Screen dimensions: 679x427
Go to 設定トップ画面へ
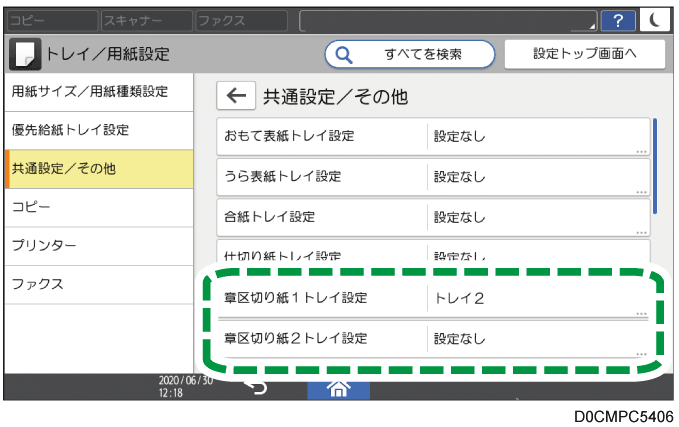pos(585,54)
